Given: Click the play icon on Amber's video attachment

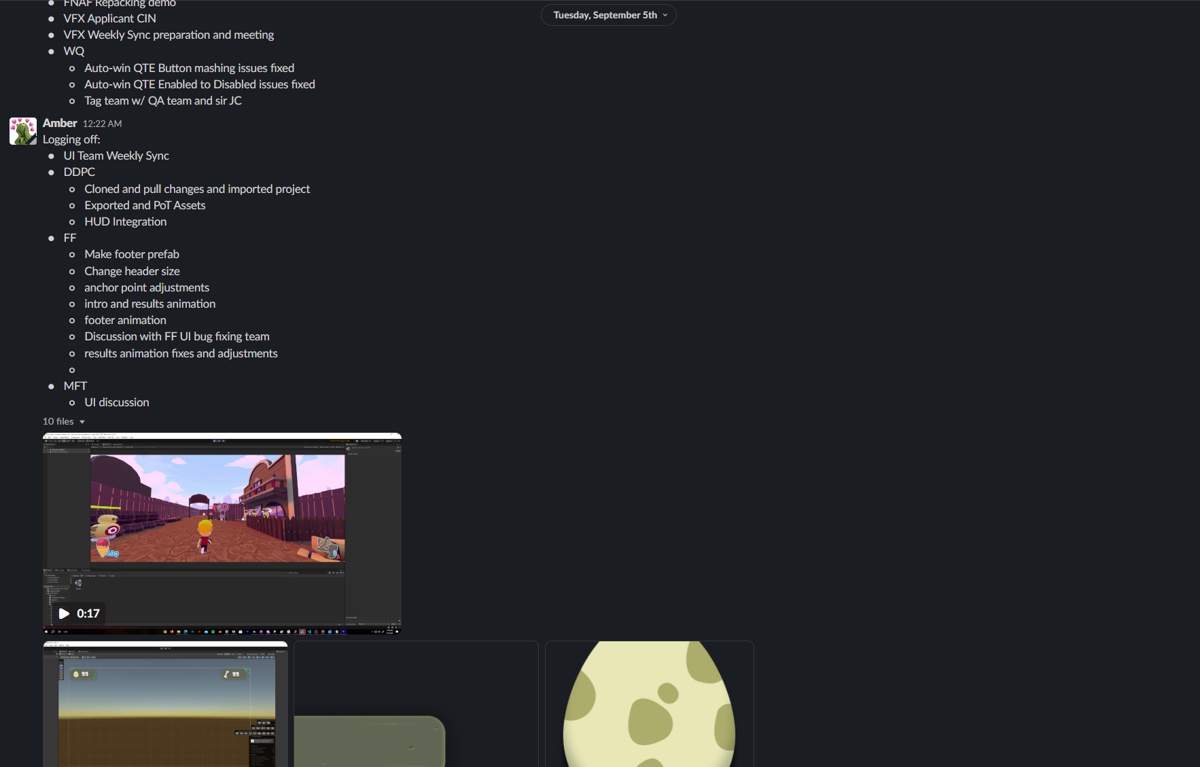Looking at the screenshot, I should [x=64, y=613].
